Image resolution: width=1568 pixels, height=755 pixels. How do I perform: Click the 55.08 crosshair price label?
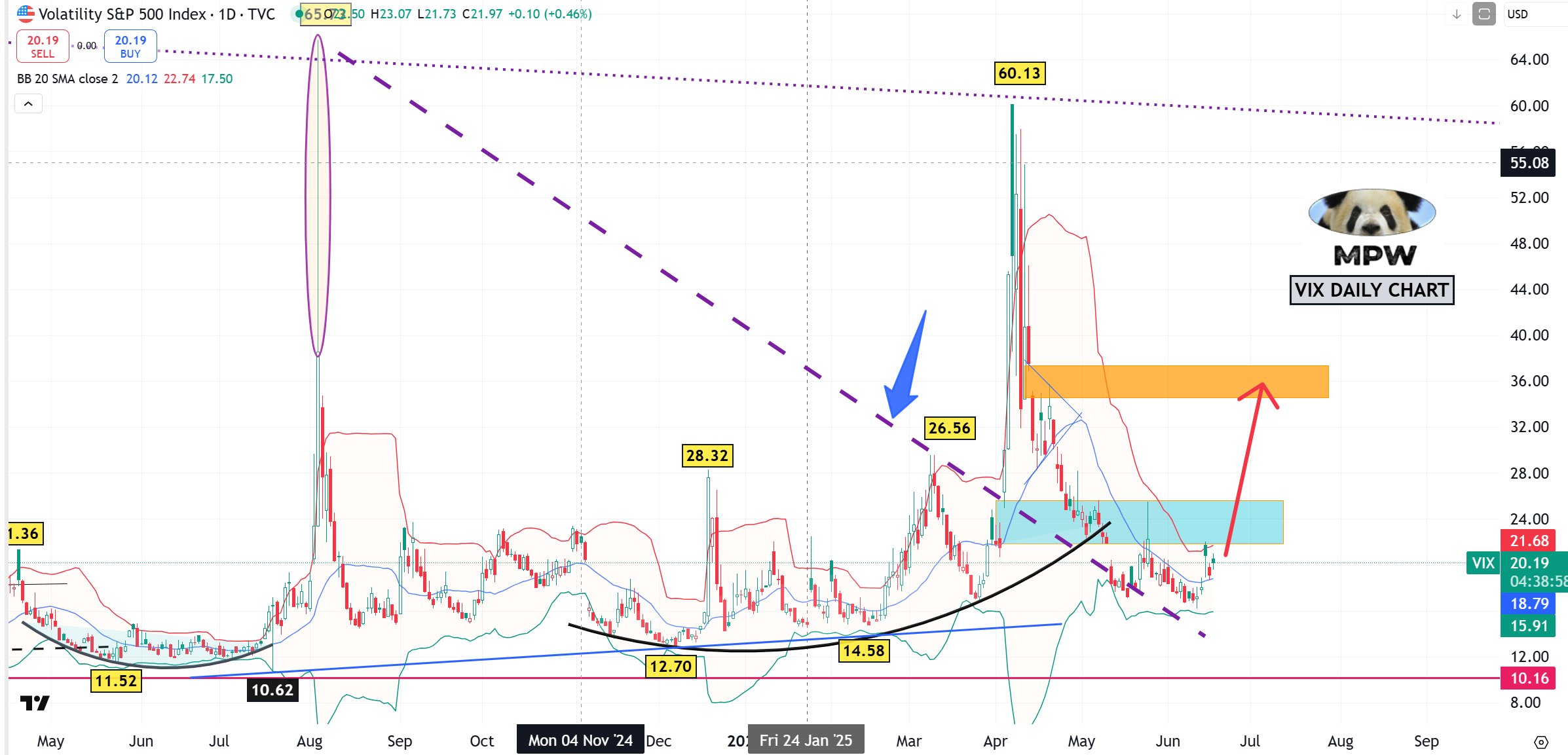[1529, 163]
